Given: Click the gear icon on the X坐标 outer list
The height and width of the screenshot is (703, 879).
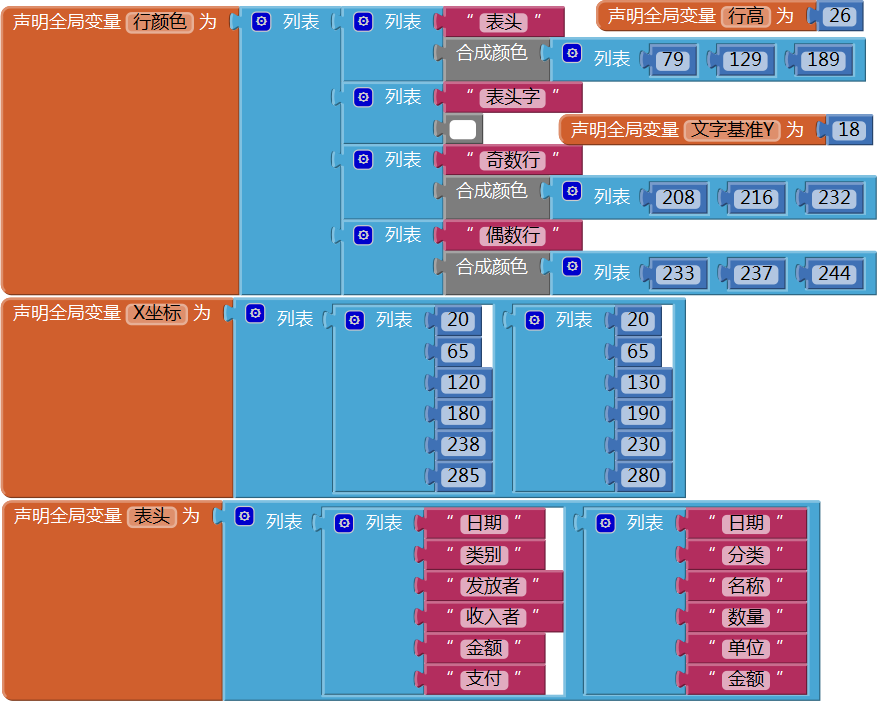Looking at the screenshot, I should [x=256, y=313].
